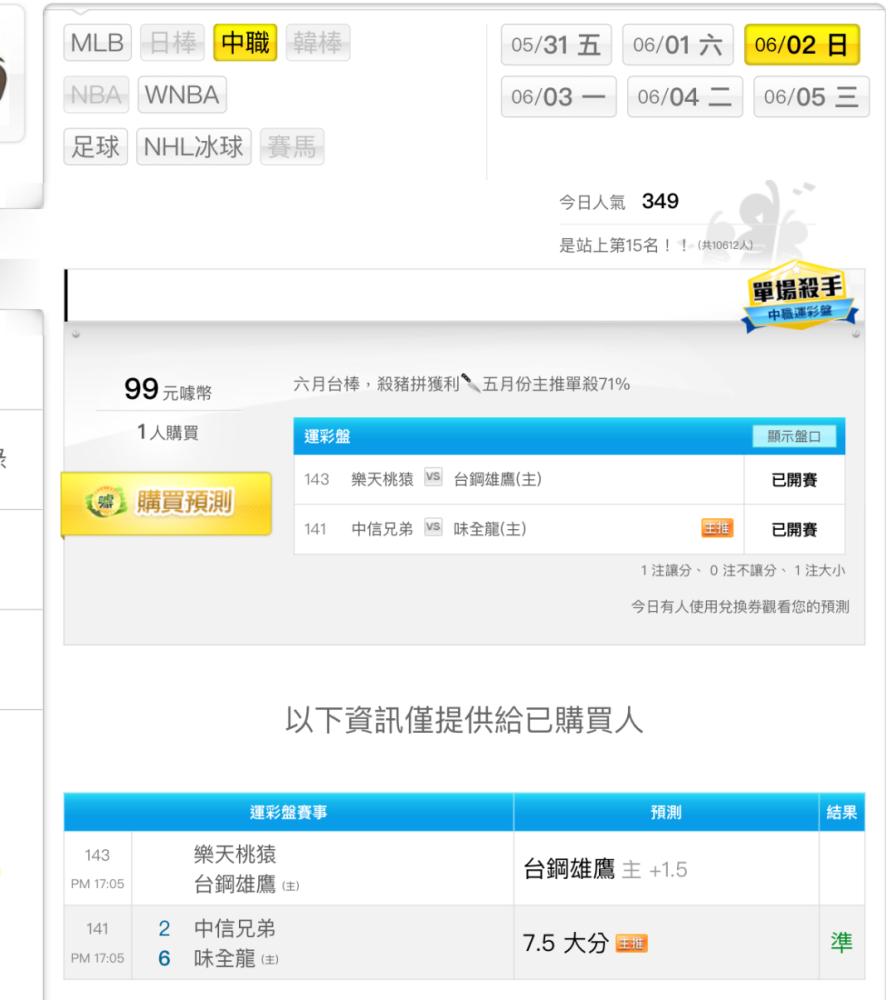Click the 六月台棒 headline text

[x=462, y=384]
